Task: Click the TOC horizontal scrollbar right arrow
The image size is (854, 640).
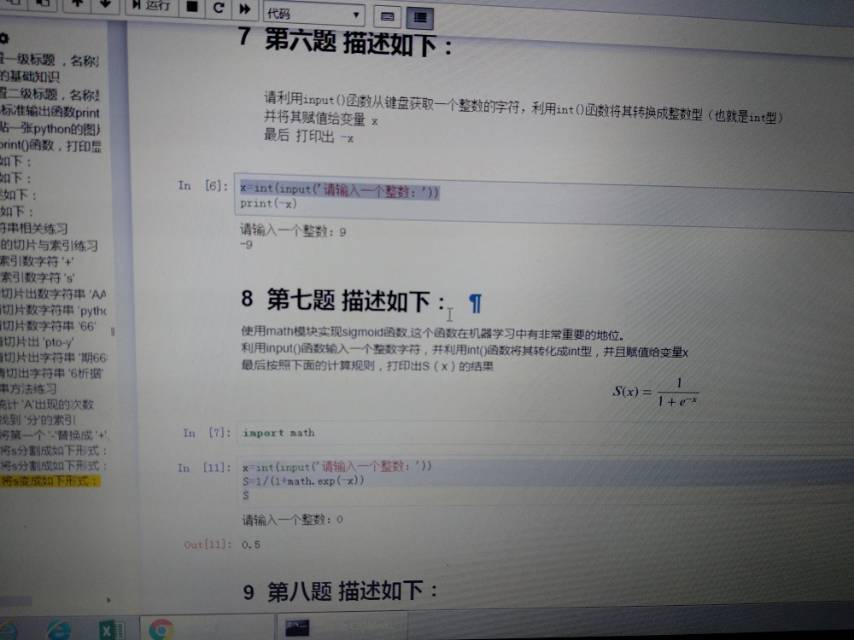Action: click(x=108, y=600)
